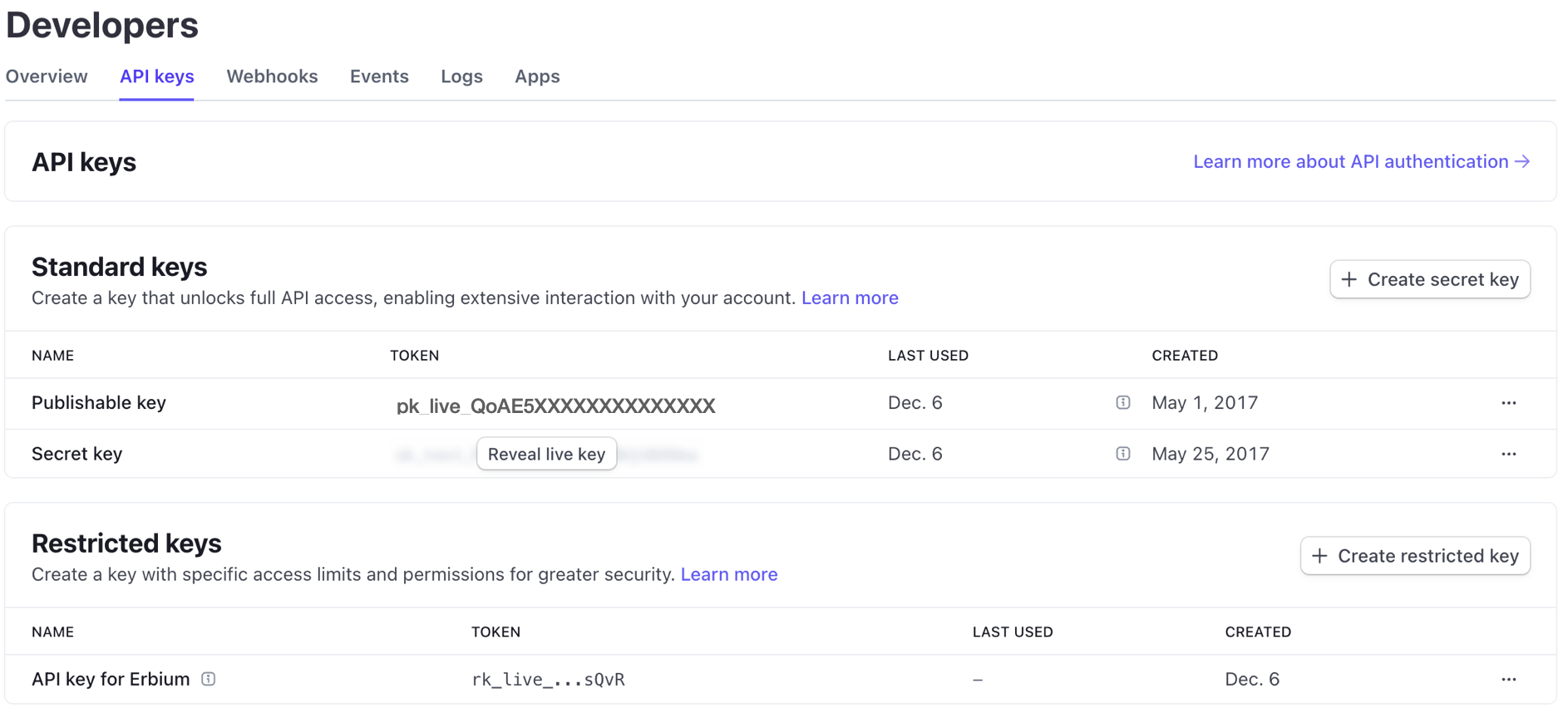The image size is (1568, 713).
Task: Go to the Logs tab
Action: [x=461, y=76]
